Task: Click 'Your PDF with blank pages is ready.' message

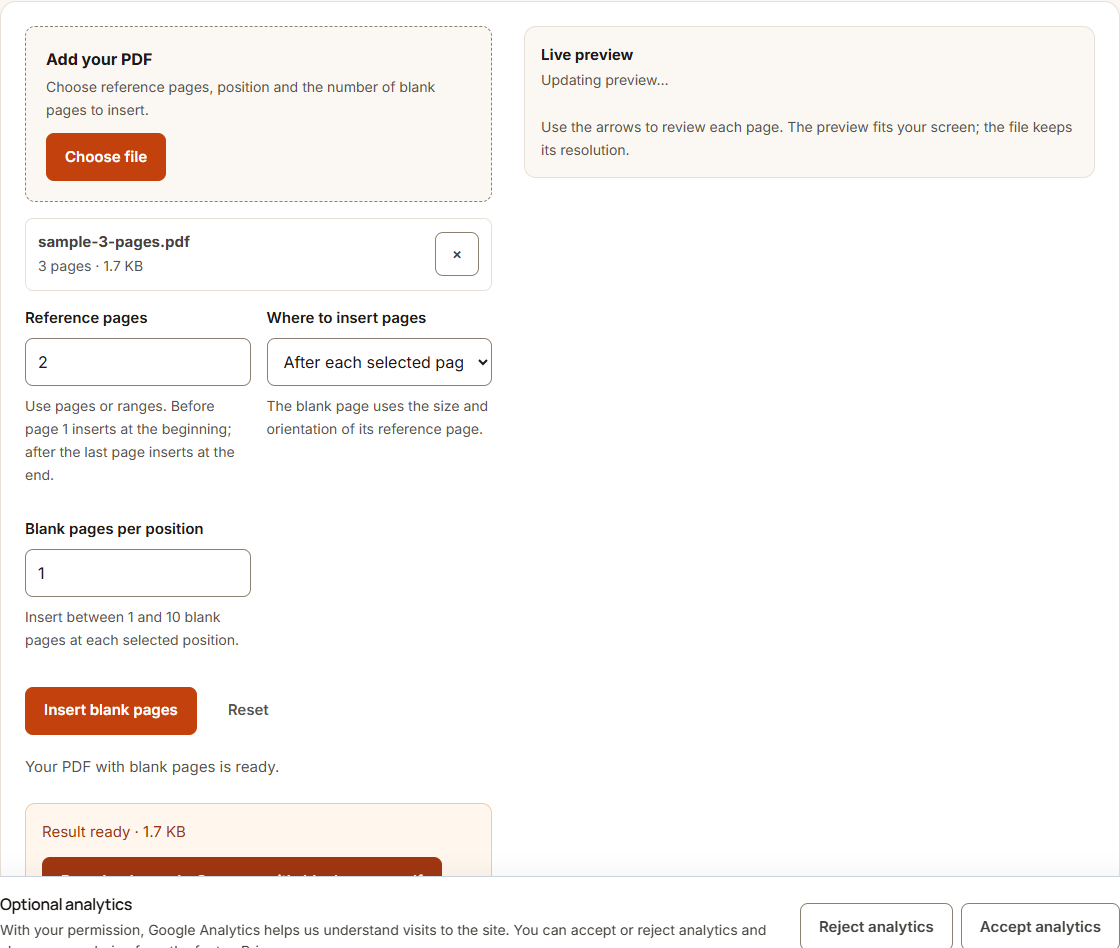Action: (152, 767)
